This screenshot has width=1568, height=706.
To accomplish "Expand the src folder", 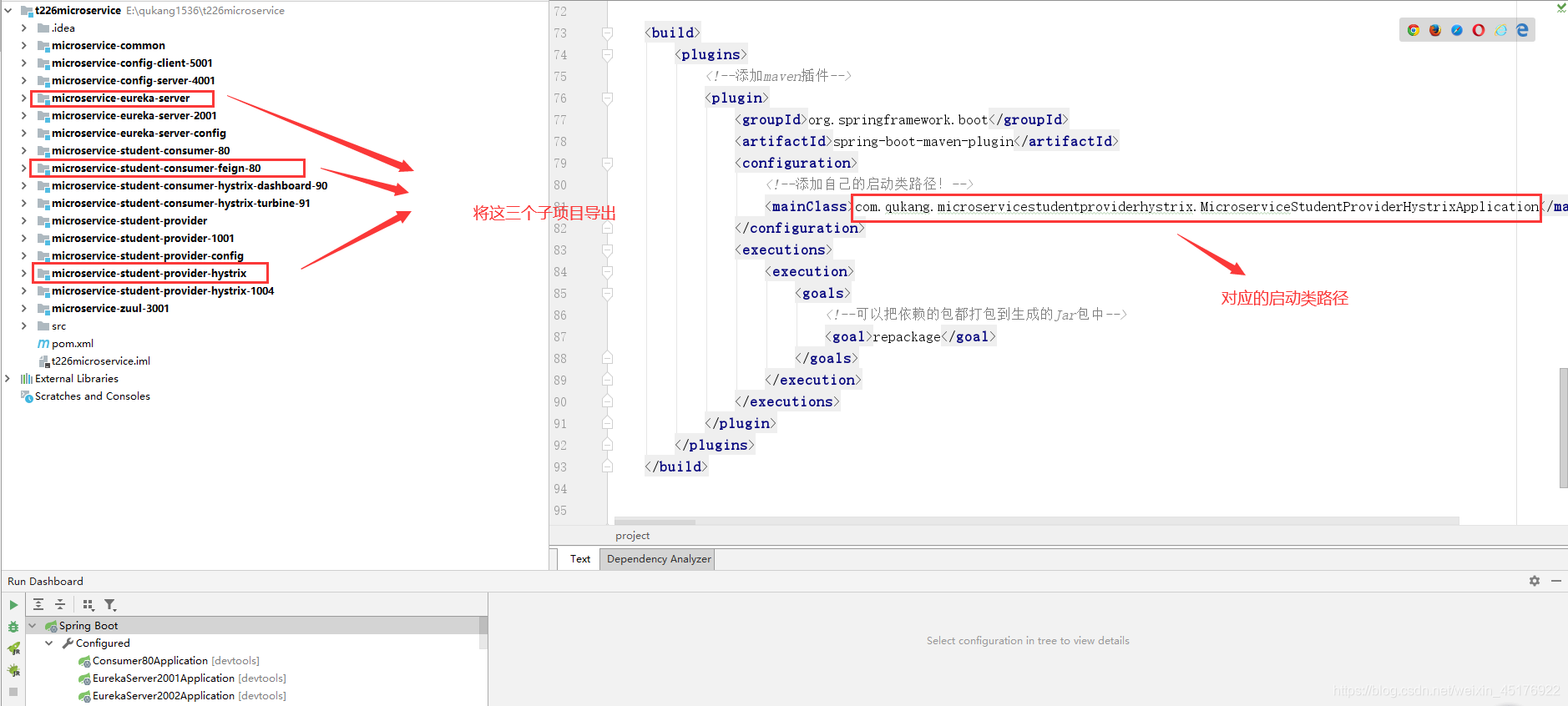I will (x=23, y=326).
